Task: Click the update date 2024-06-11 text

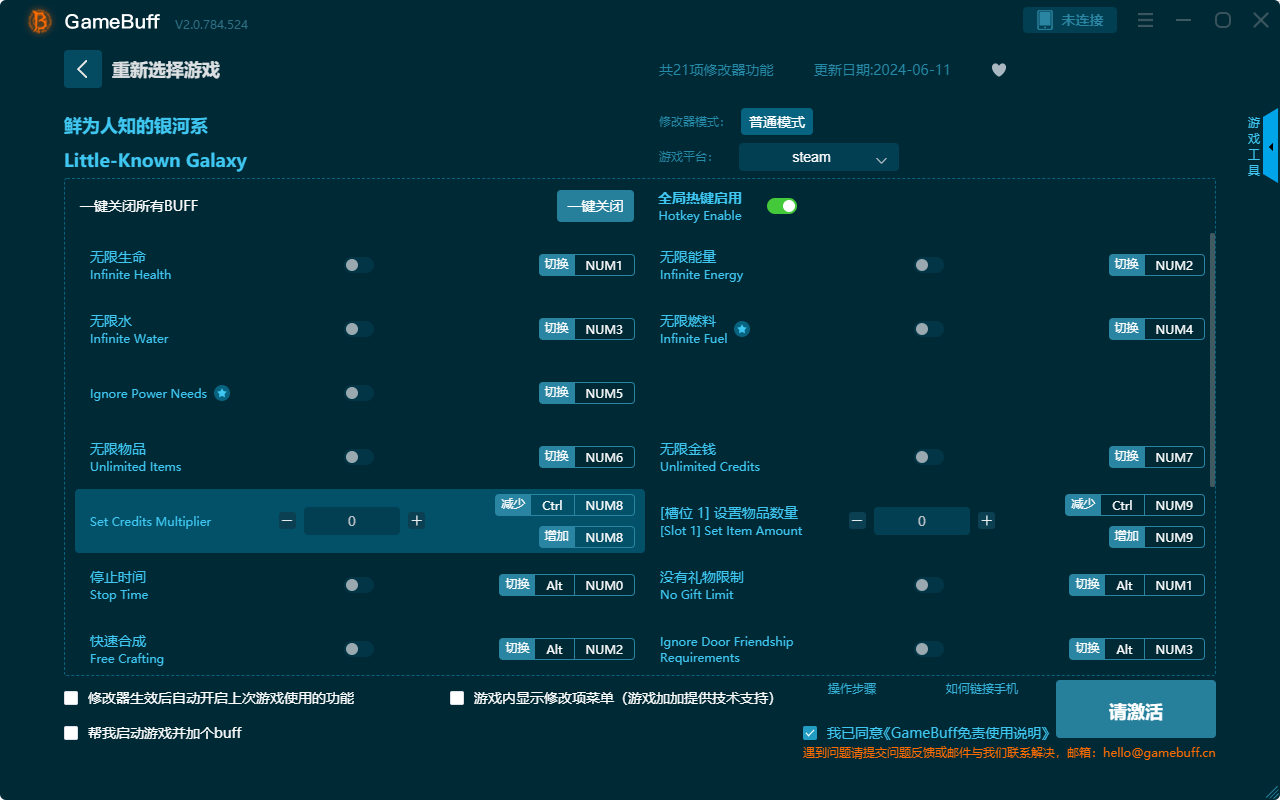Action: [882, 70]
